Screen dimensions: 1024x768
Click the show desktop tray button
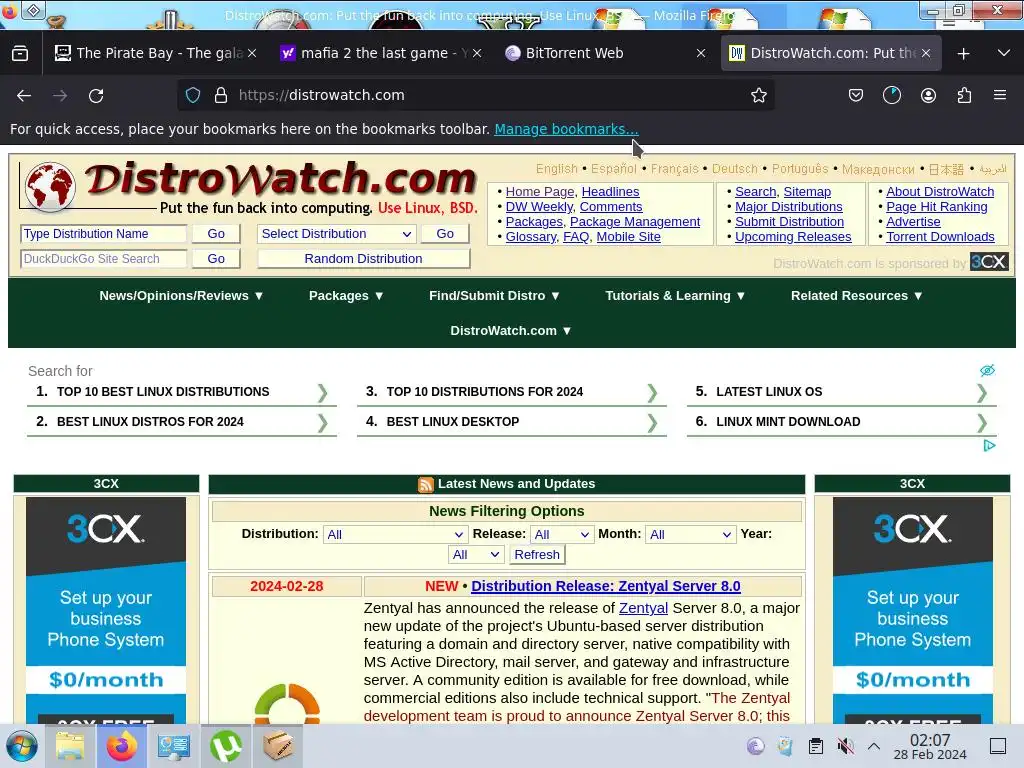tap(997, 746)
